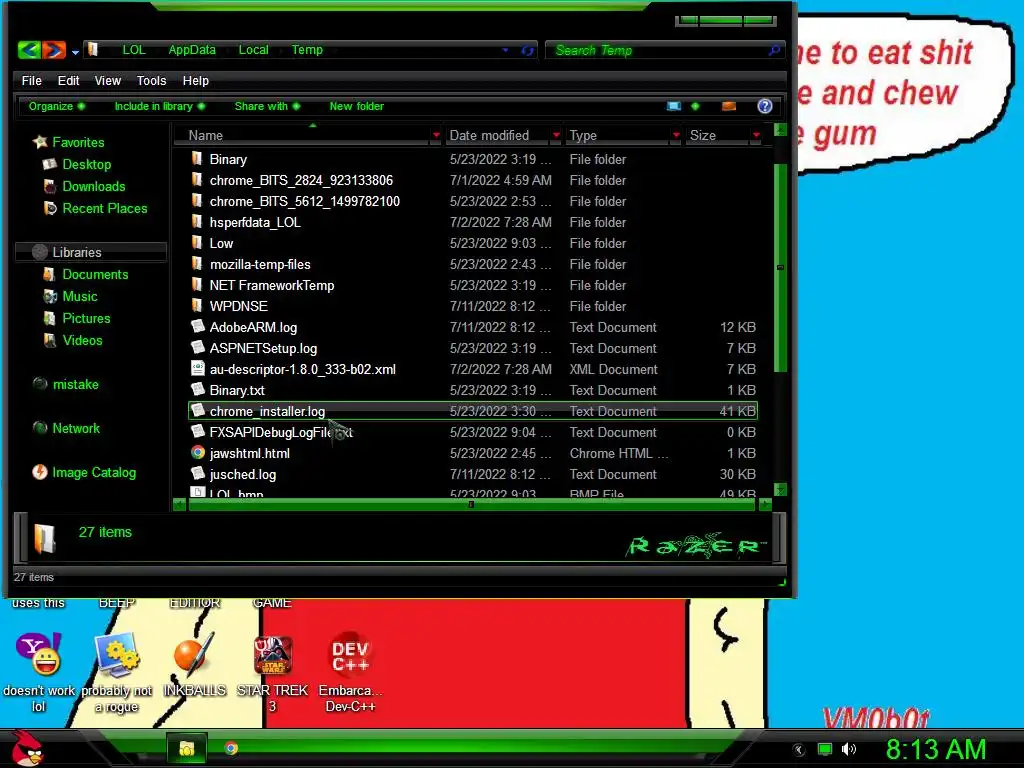Viewport: 1024px width, 768px height.
Task: Select Favorites in the navigation pane
Action: click(x=69, y=142)
